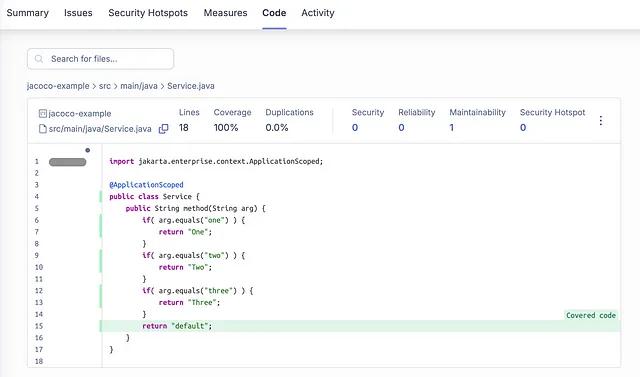The width and height of the screenshot is (640, 377).
Task: View the Activity tab
Action: (x=318, y=13)
